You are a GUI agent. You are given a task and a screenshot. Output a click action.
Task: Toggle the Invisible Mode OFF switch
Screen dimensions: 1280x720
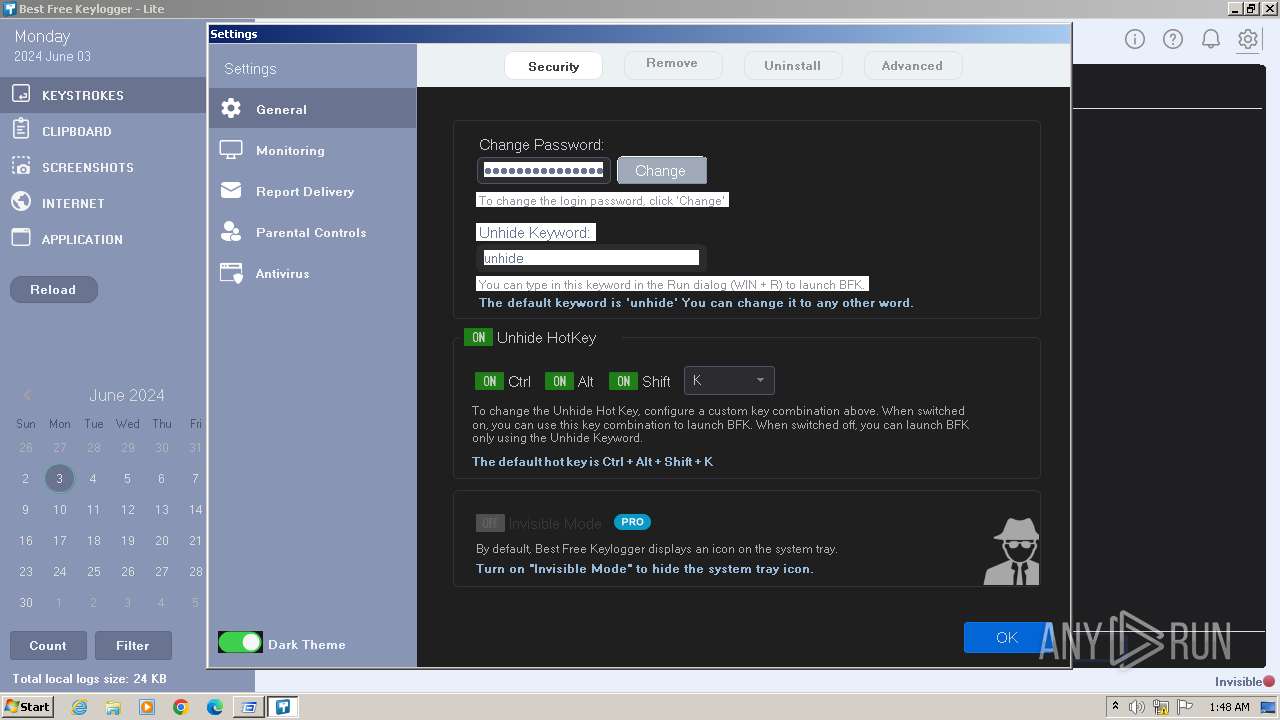click(489, 523)
